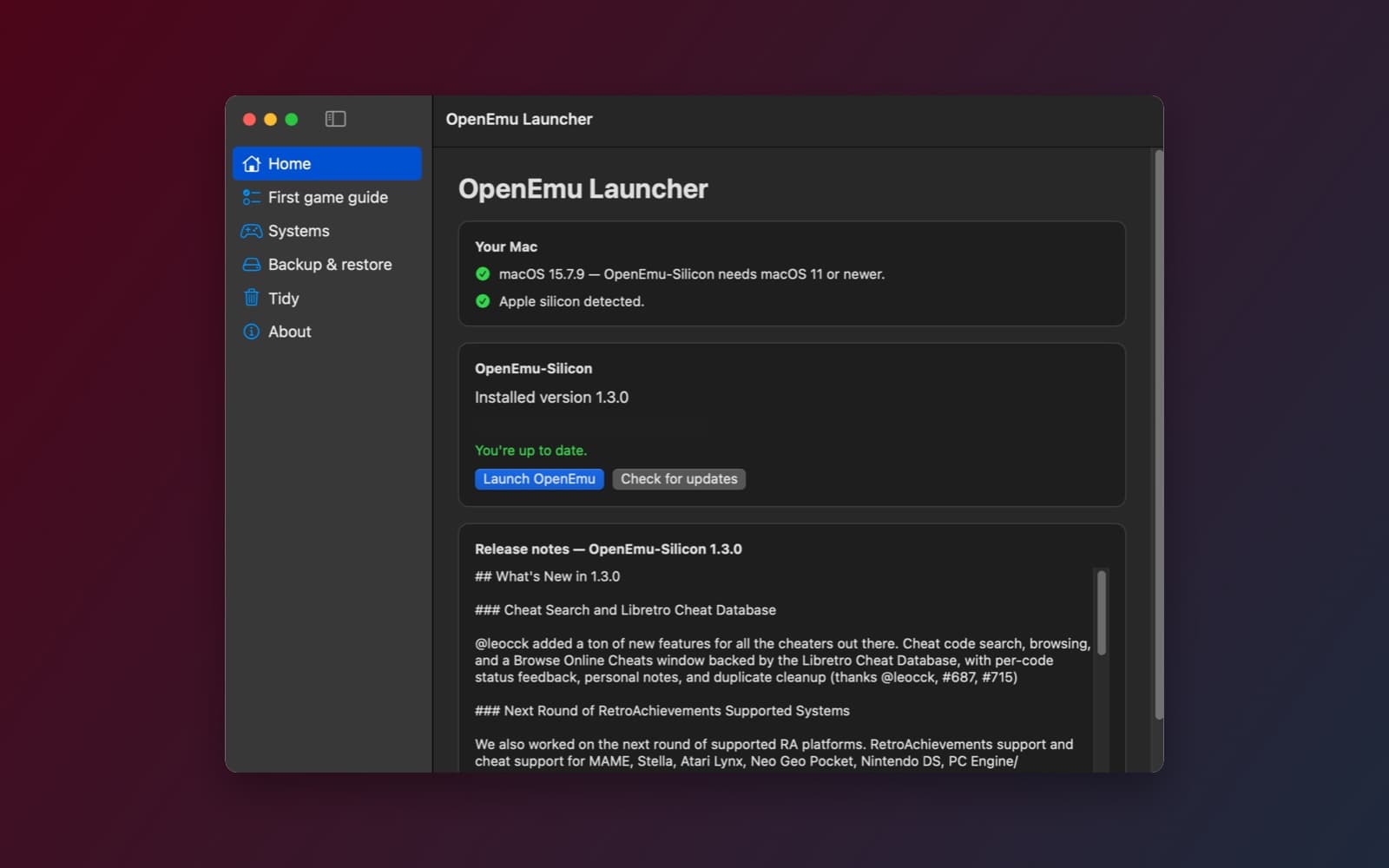This screenshot has height=868, width=1389.
Task: Toggle the sidebar with the sidebar icon
Action: click(x=335, y=119)
